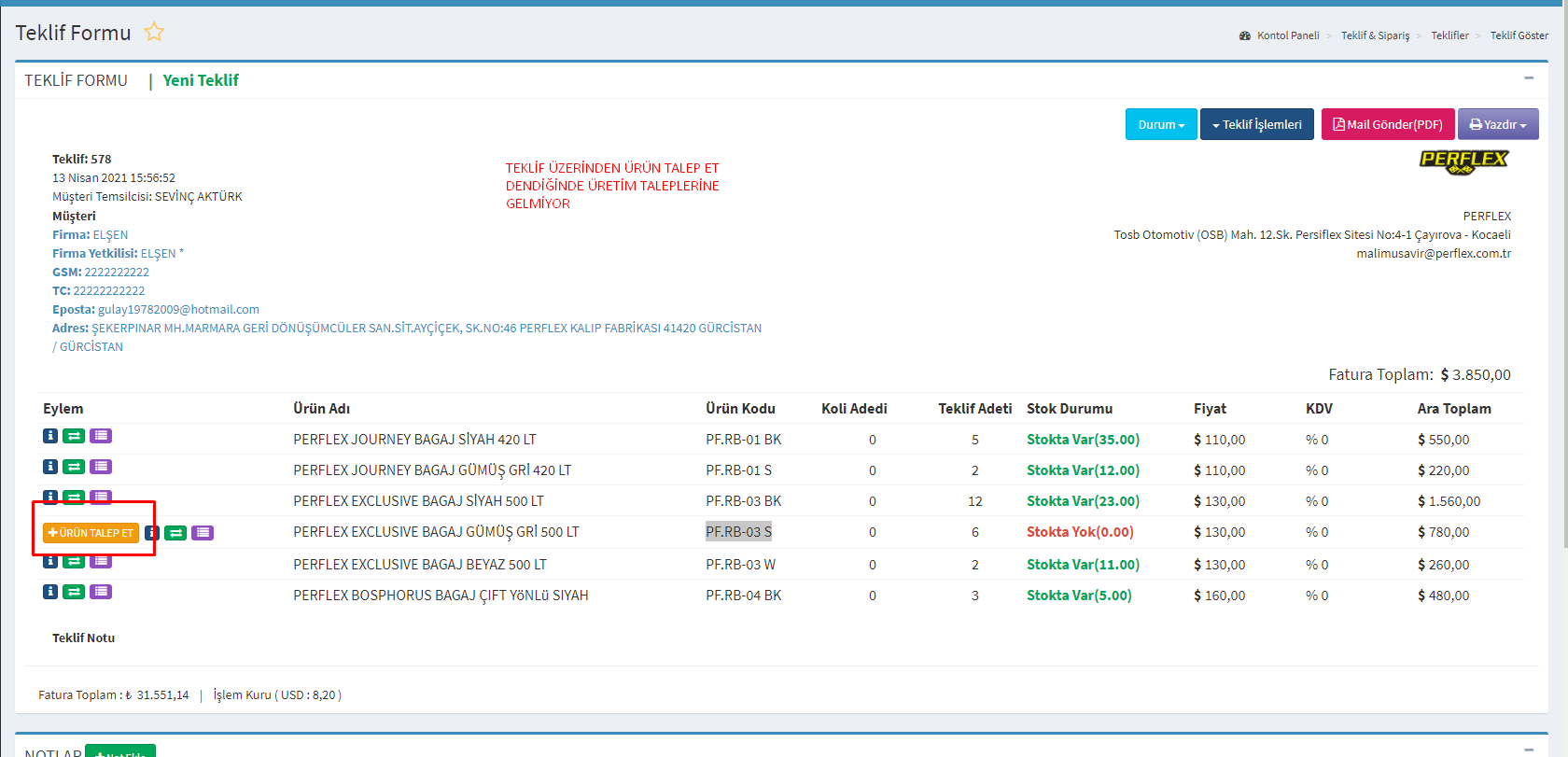Click green swap icon in Stokta Yok row
Screen dimensions: 1568x757
pos(175,533)
